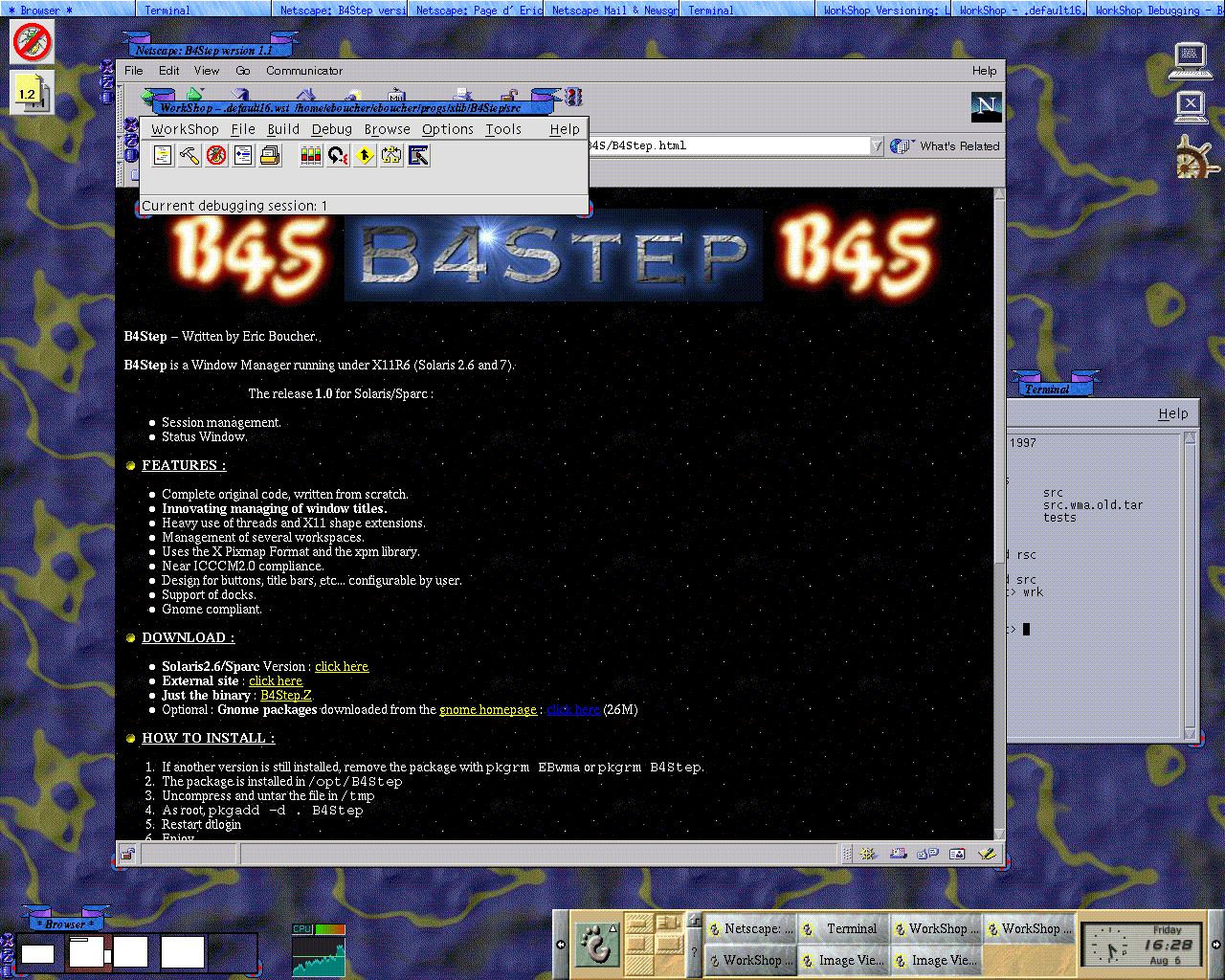Click the CPU load monitor applet

click(319, 949)
